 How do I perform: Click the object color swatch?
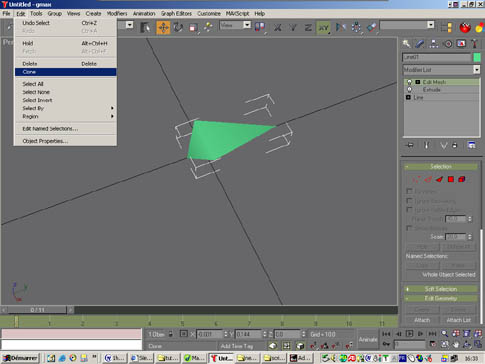(477, 57)
